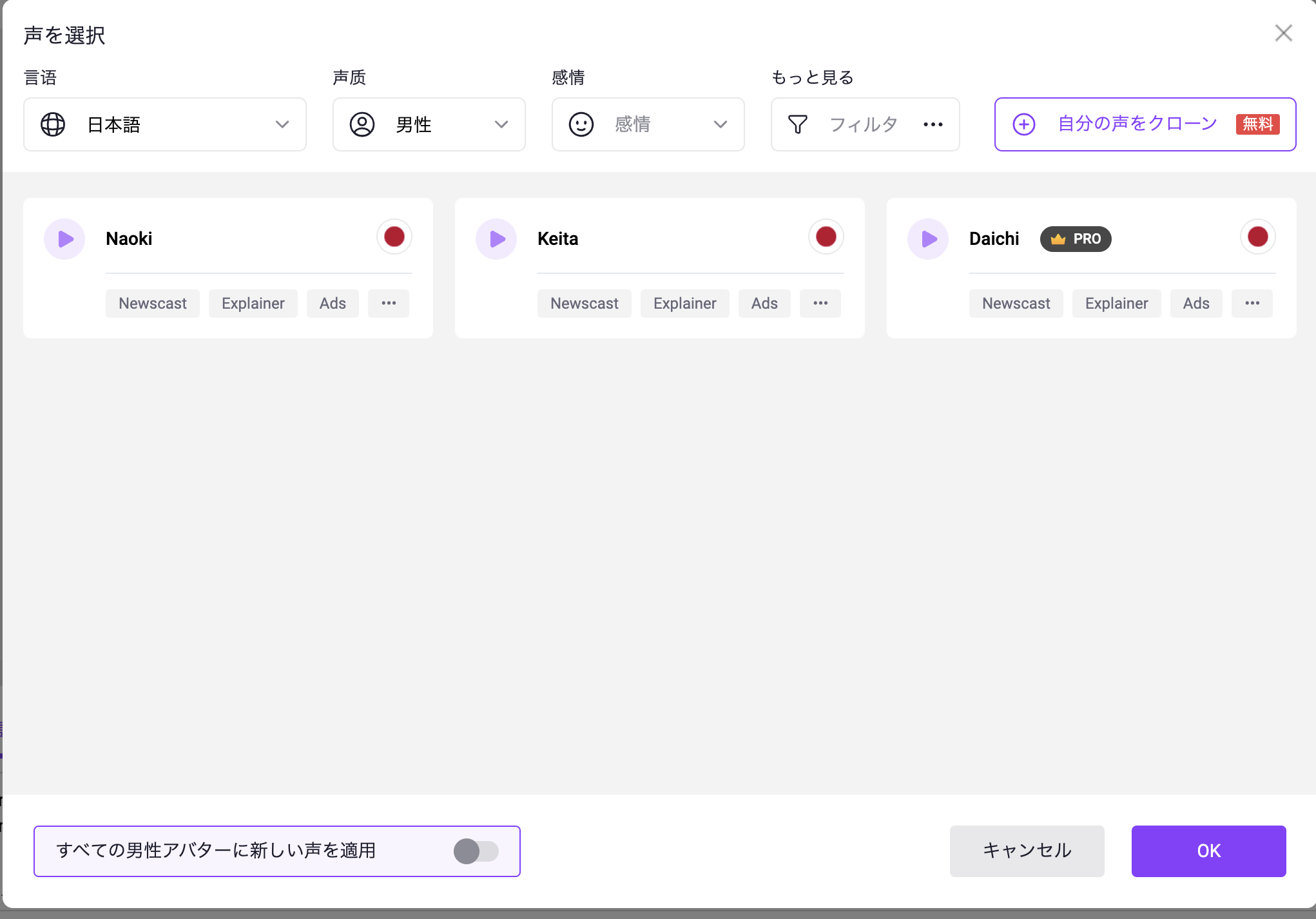Select the Explainer tag on Keita's card
The width and height of the screenshot is (1316, 919).
[684, 303]
